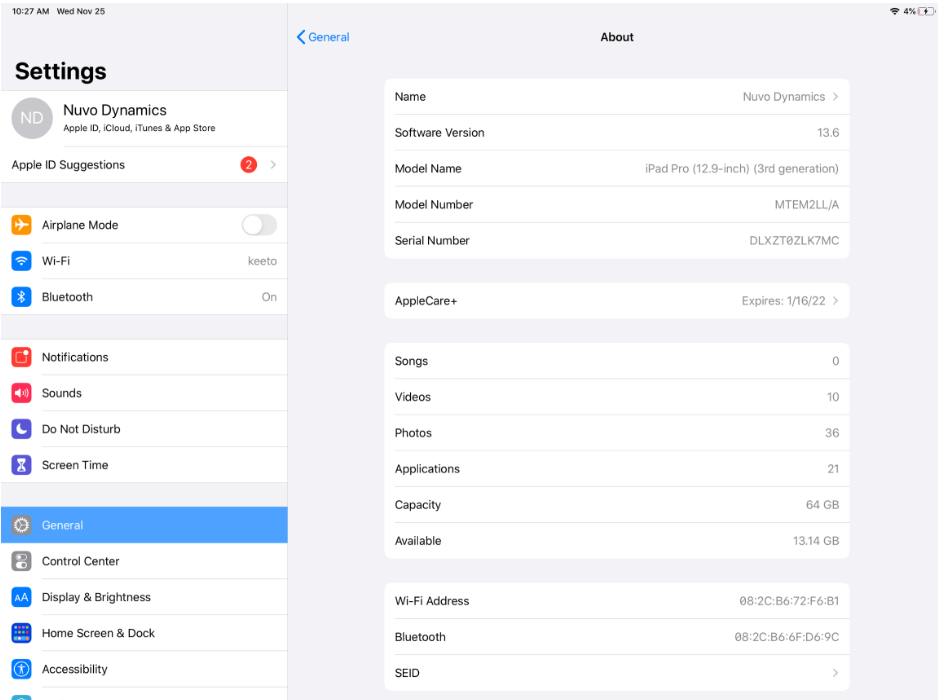Tap the Capacity value 64 GB
938x700 pixels.
tap(823, 505)
